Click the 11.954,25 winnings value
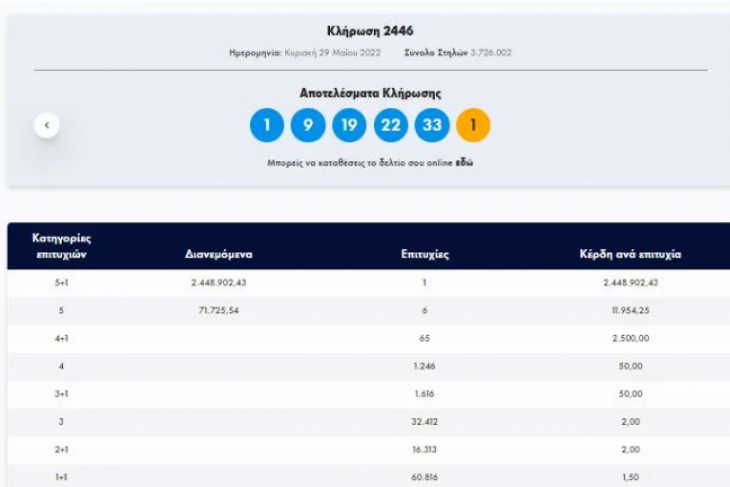This screenshot has height=487, width=730. [630, 311]
